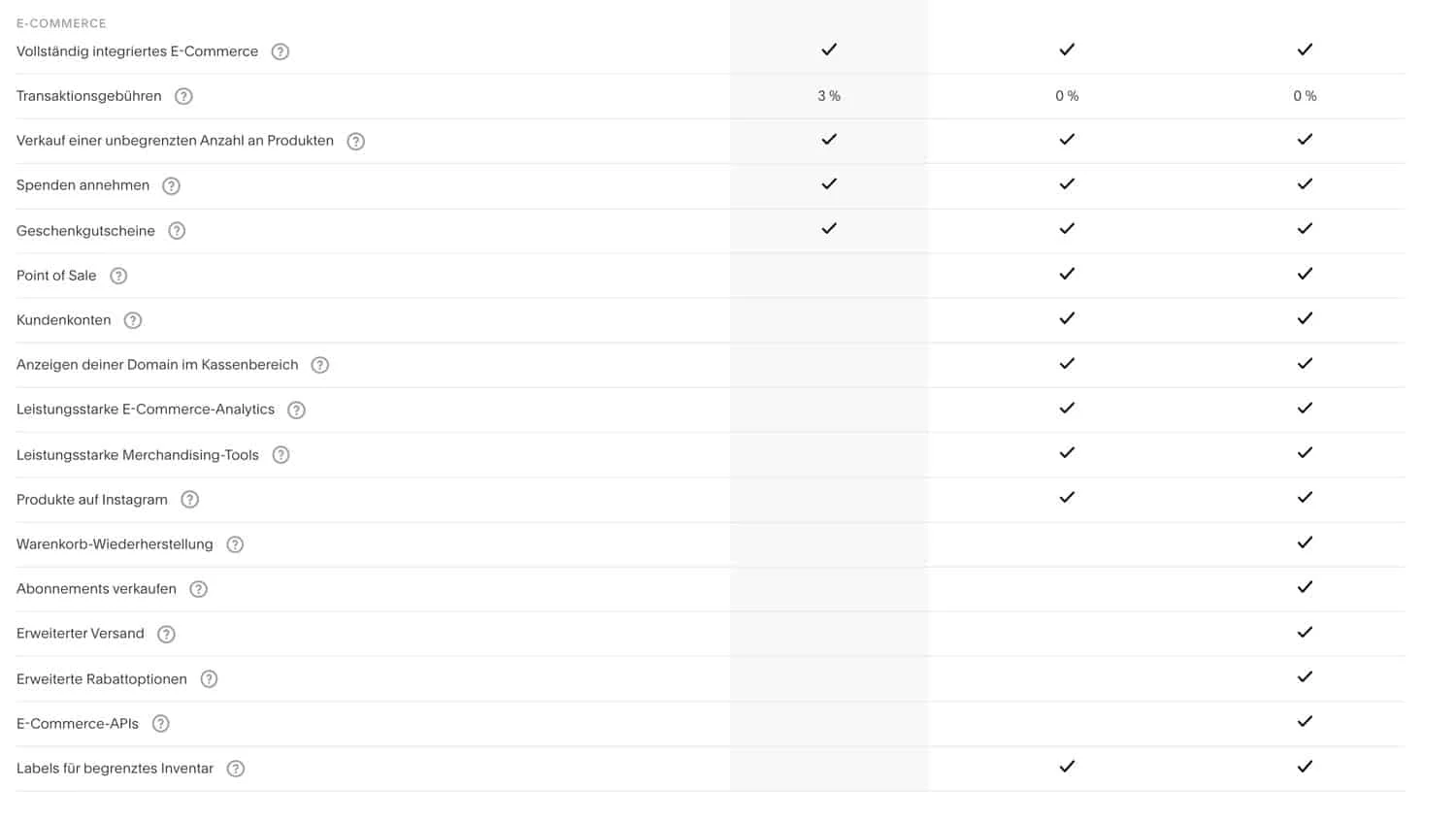The image size is (1456, 821).
Task: Click the help icon beside Point of Sale
Action: click(117, 276)
